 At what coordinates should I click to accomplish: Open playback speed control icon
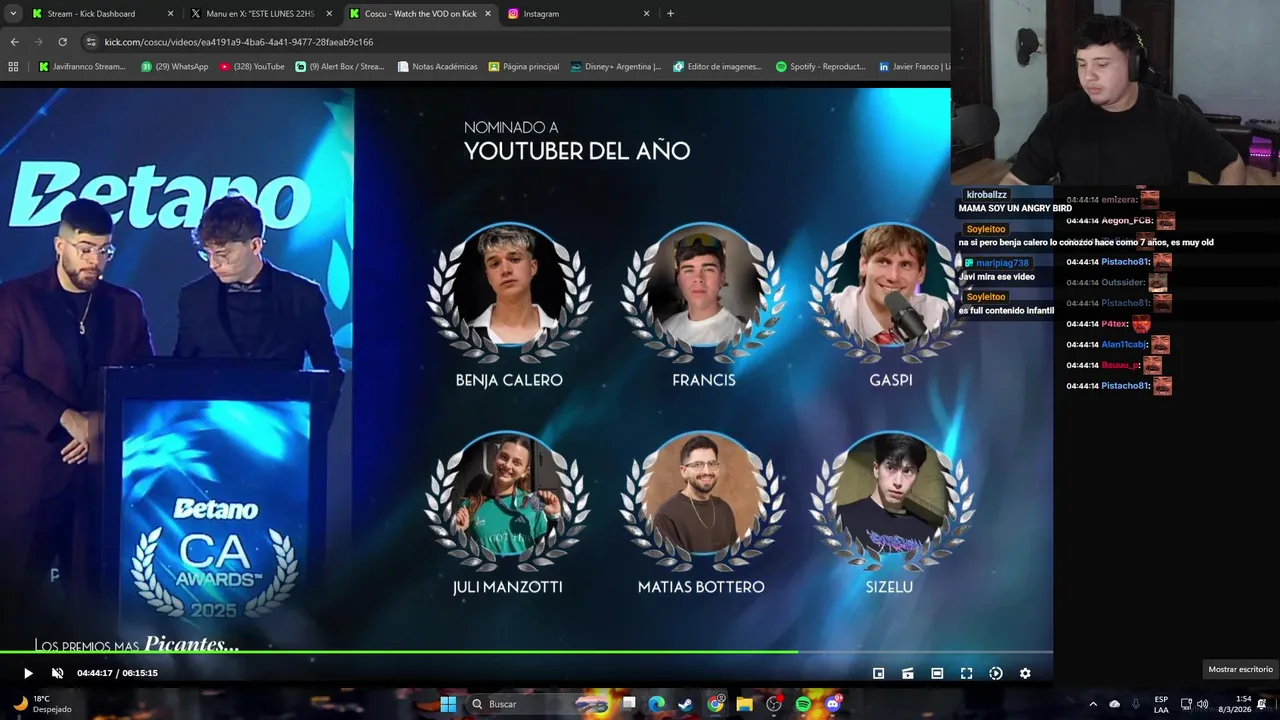pyautogui.click(x=995, y=673)
